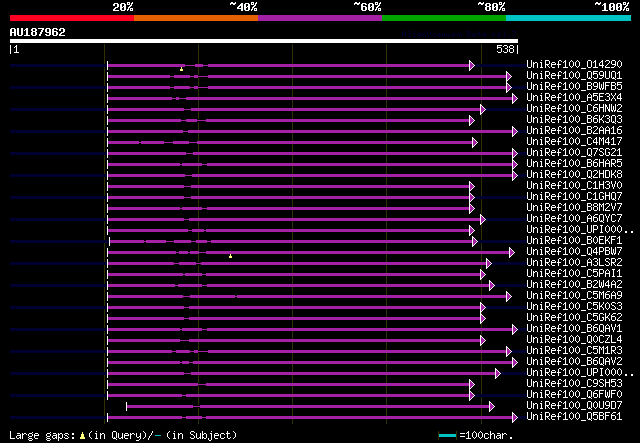Select the purple alignment bar of UniRef100_C5PAI1

coord(294,275)
